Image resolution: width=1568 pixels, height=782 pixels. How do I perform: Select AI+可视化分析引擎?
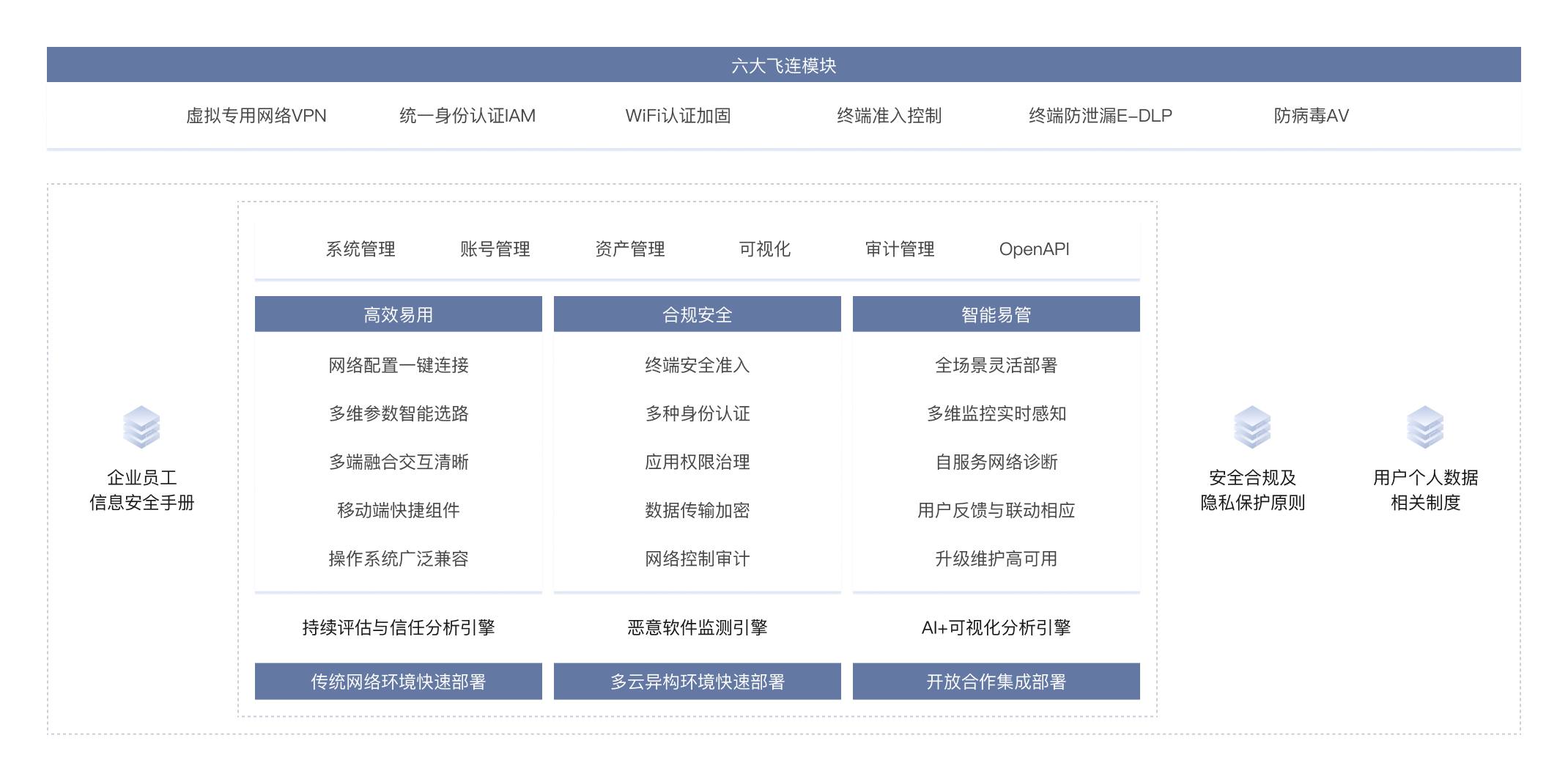tap(996, 627)
